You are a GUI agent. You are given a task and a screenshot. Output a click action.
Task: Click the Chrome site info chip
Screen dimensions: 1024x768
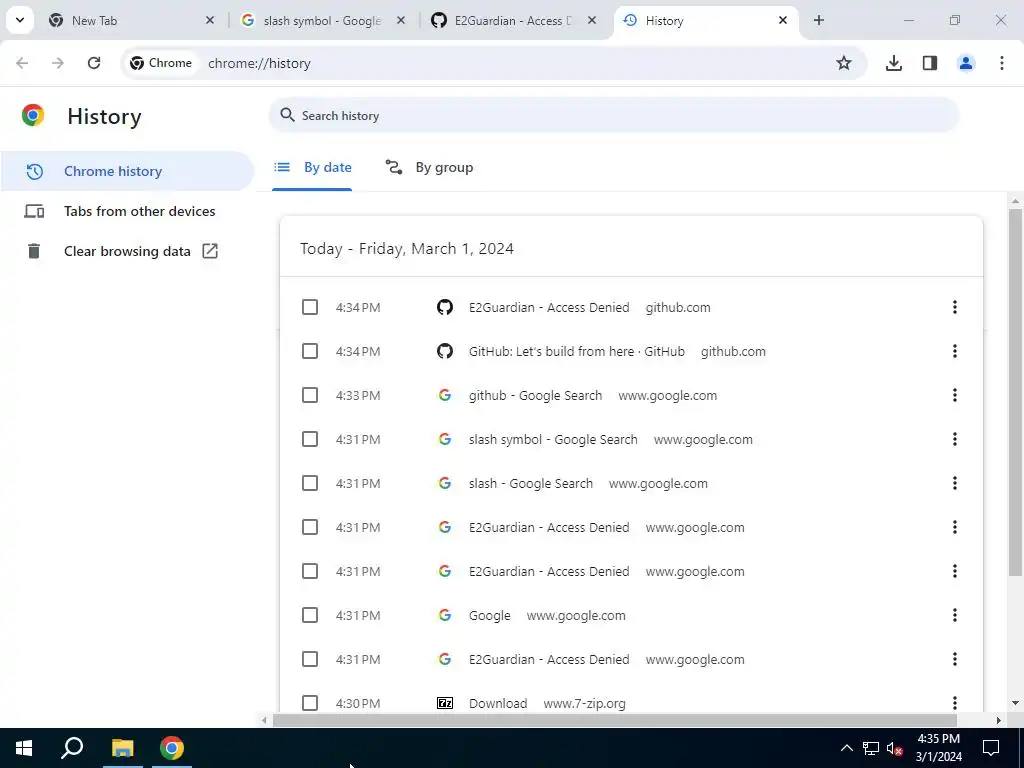click(x=161, y=63)
